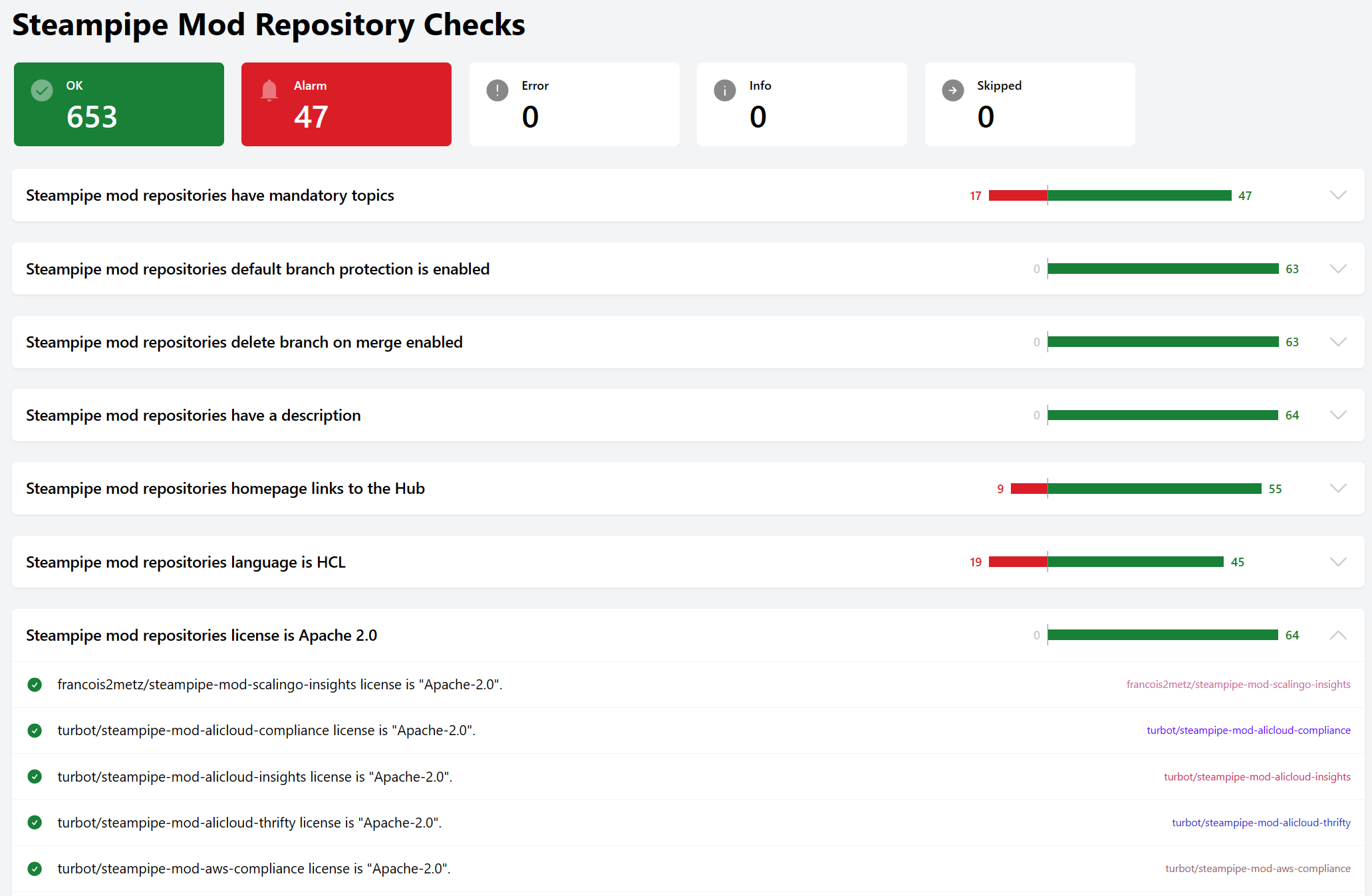Select 'Steampipe mod repositories have mandatory topics' title
The height and width of the screenshot is (896, 1372).
click(x=210, y=195)
